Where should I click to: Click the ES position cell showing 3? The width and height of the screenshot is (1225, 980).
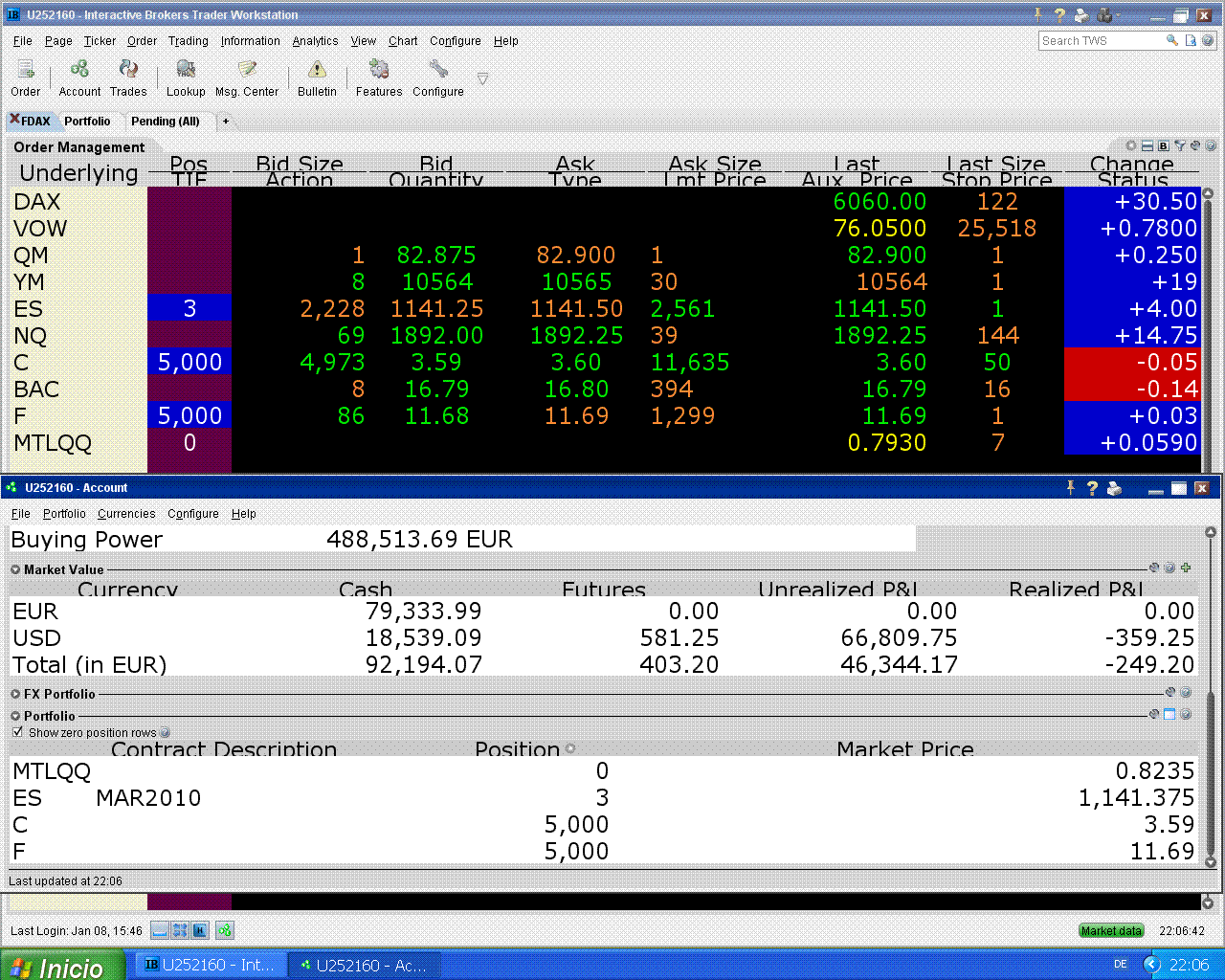coord(189,308)
